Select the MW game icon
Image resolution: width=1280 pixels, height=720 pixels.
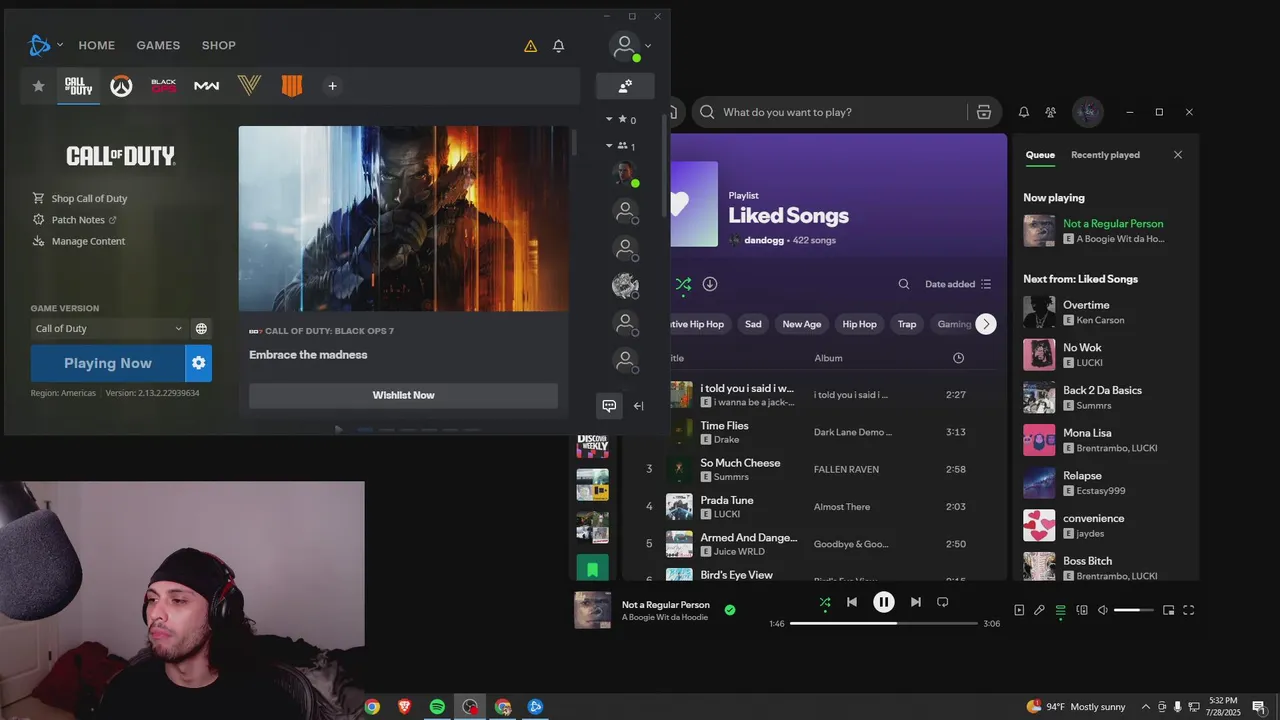(206, 86)
